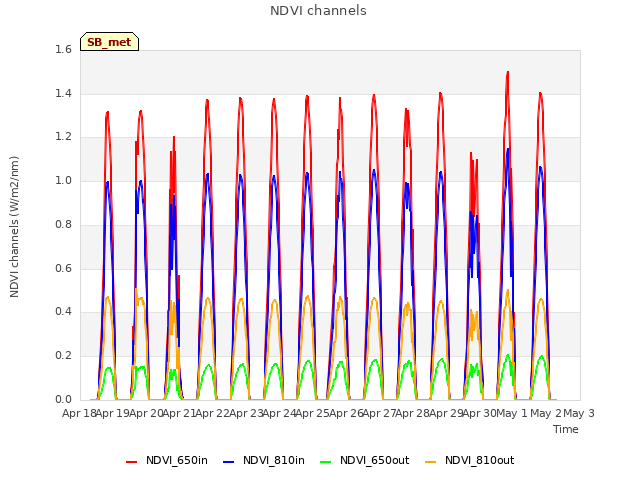This screenshot has height=480, width=640.
Task: Click the 1.0 y-axis tick label
Action: coord(63,180)
